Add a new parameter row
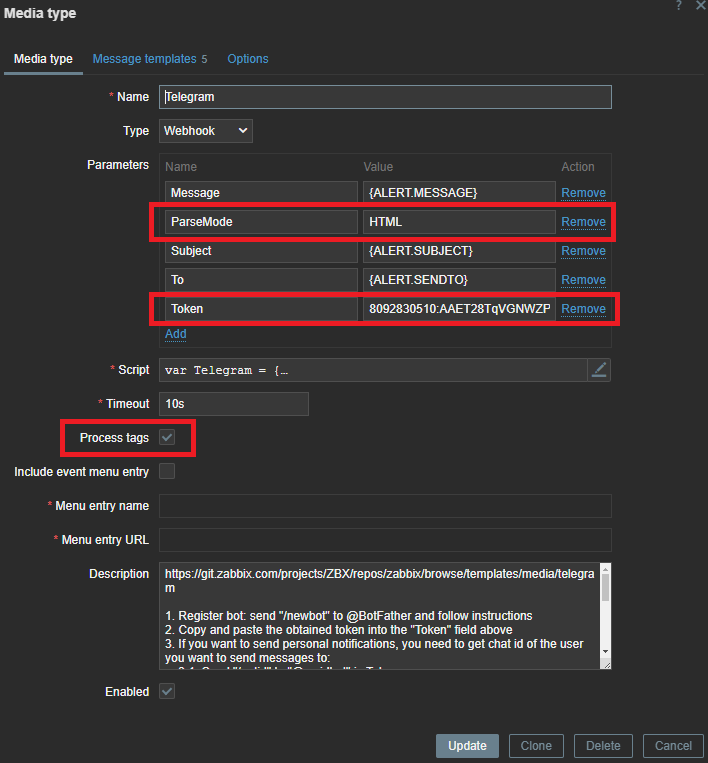Viewport: 708px width, 763px height. pos(176,334)
